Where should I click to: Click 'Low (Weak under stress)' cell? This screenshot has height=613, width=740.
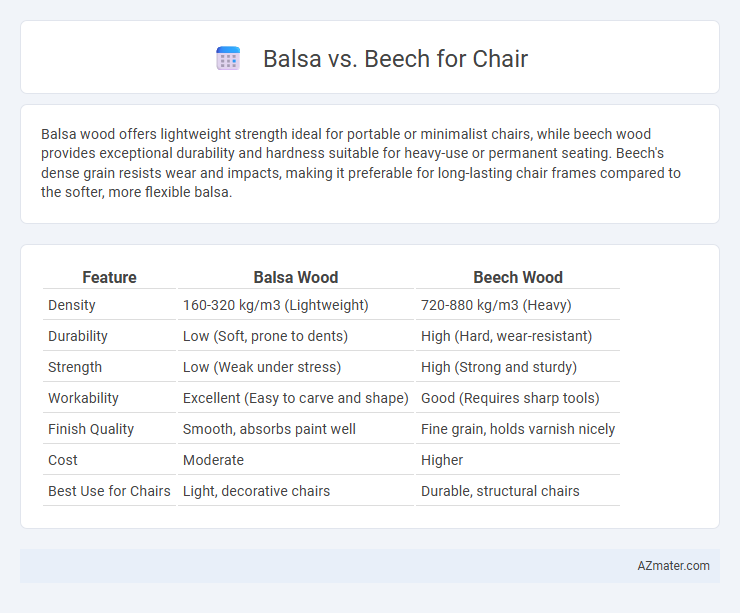296,367
